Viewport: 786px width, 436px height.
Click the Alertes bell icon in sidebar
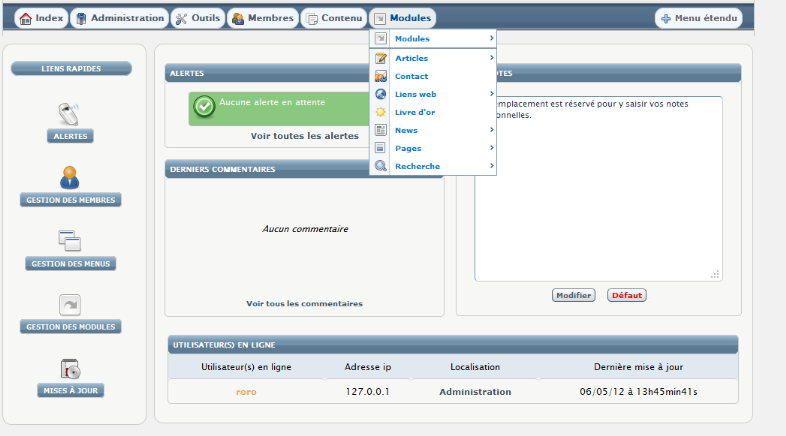70,113
